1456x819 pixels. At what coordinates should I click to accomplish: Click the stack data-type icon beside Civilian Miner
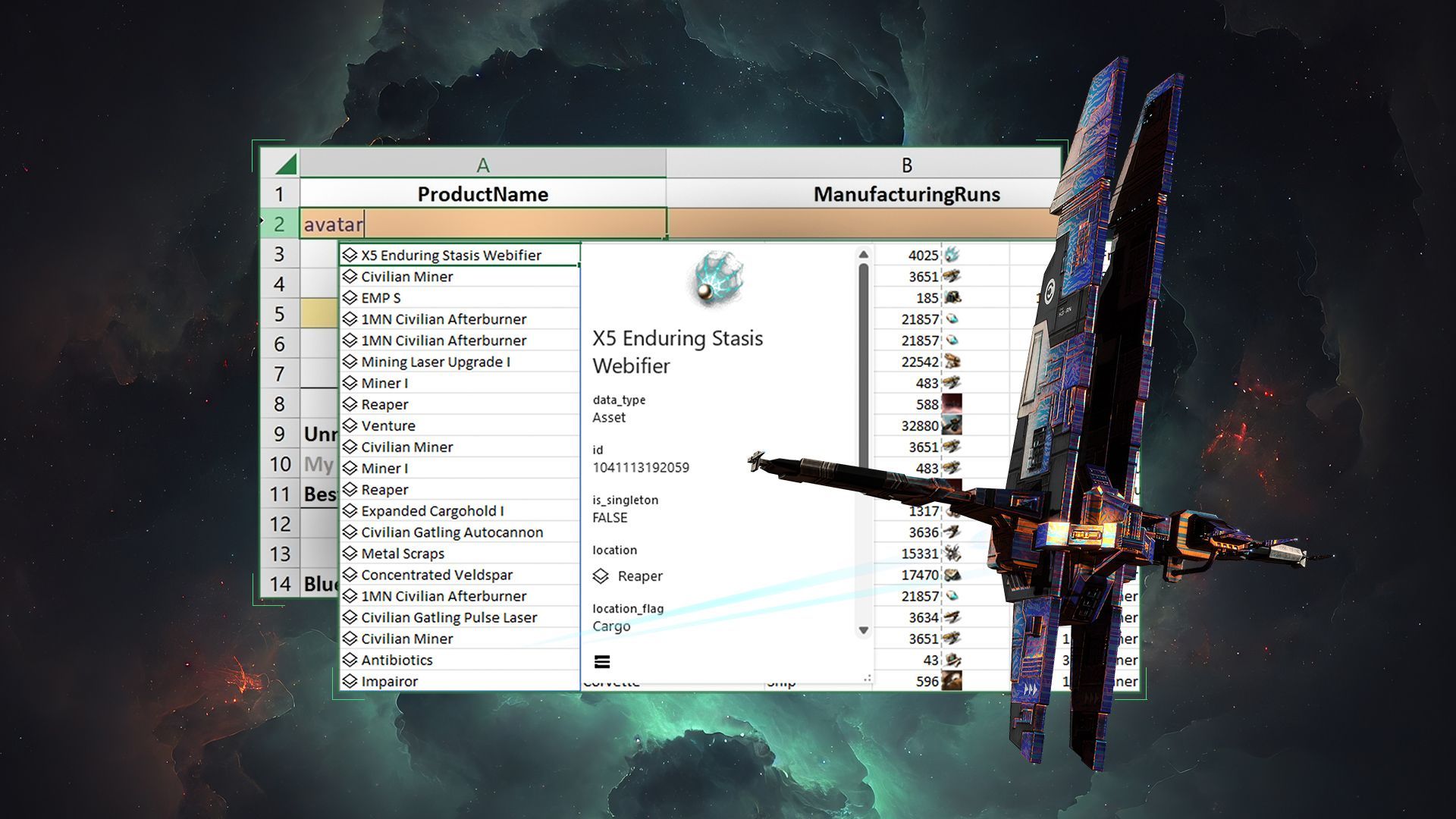pyautogui.click(x=350, y=276)
